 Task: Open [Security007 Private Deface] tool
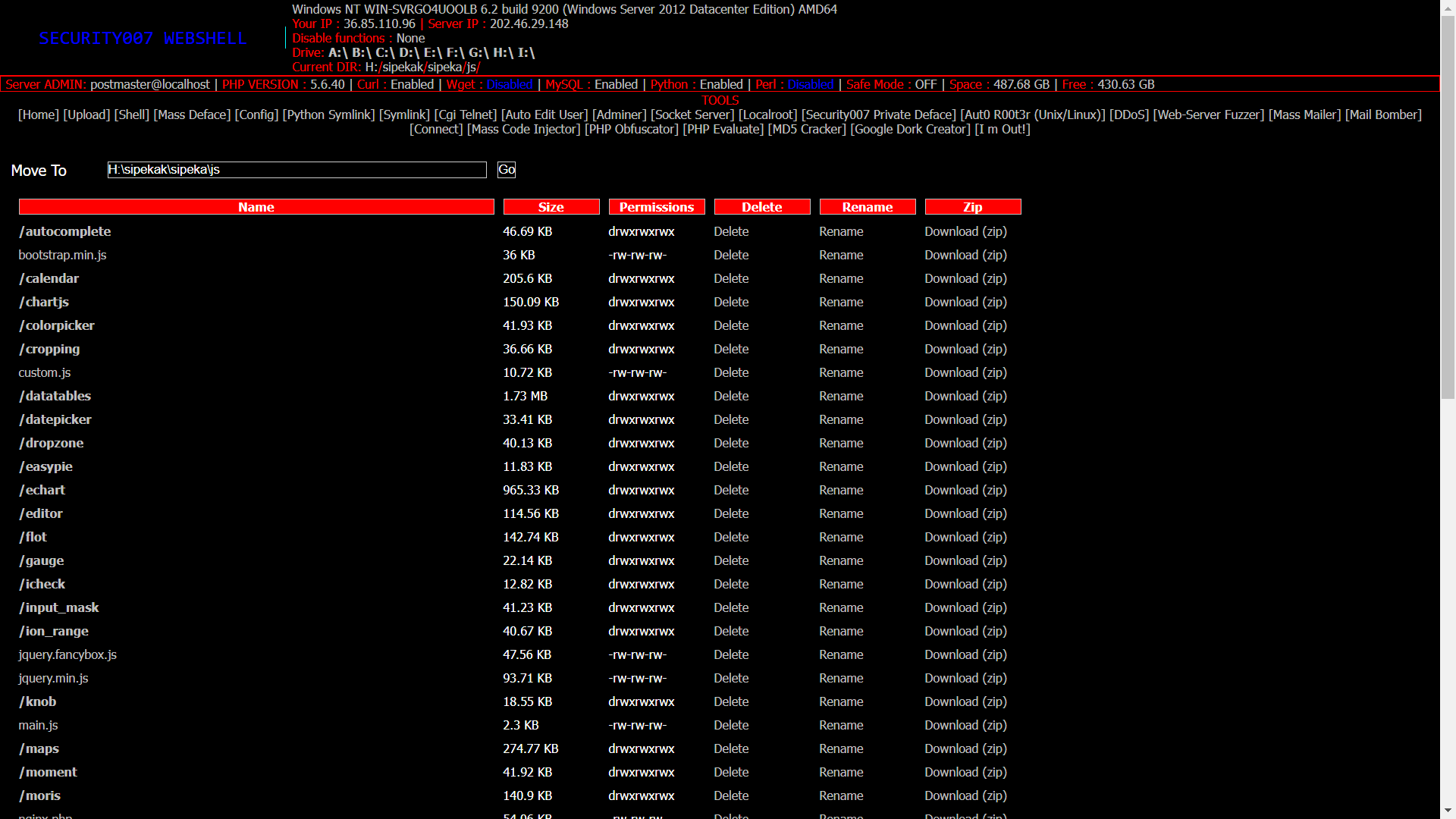coord(879,115)
